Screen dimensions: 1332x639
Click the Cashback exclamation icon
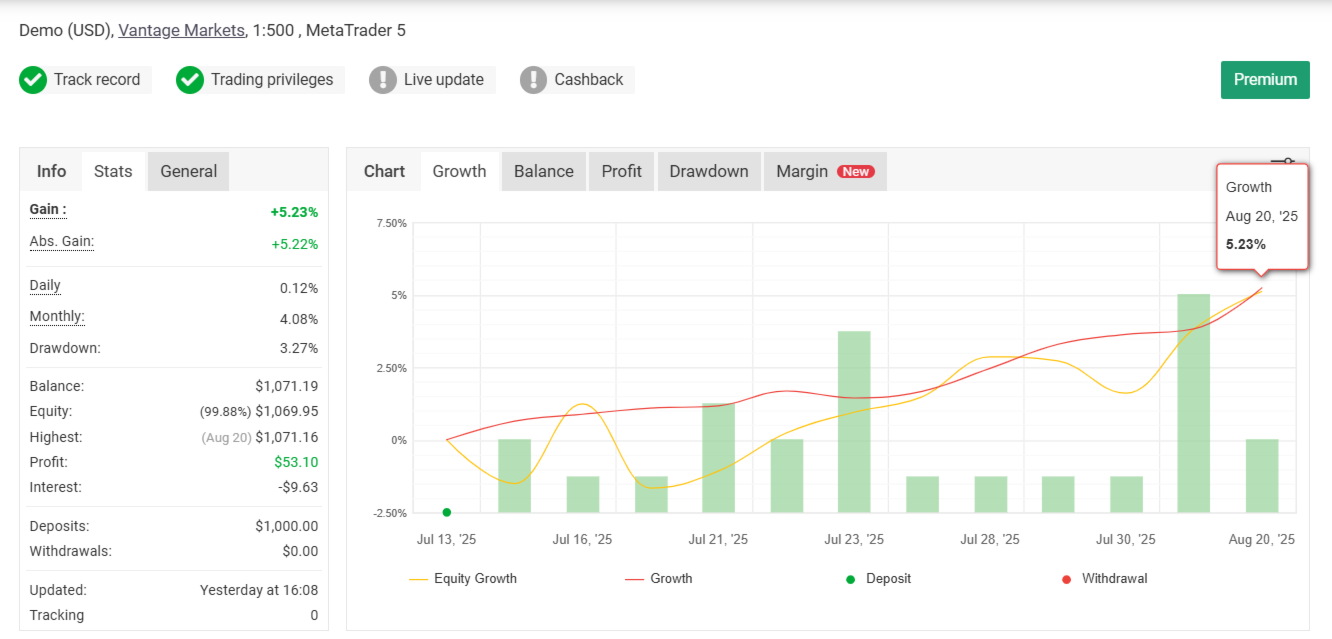point(534,80)
